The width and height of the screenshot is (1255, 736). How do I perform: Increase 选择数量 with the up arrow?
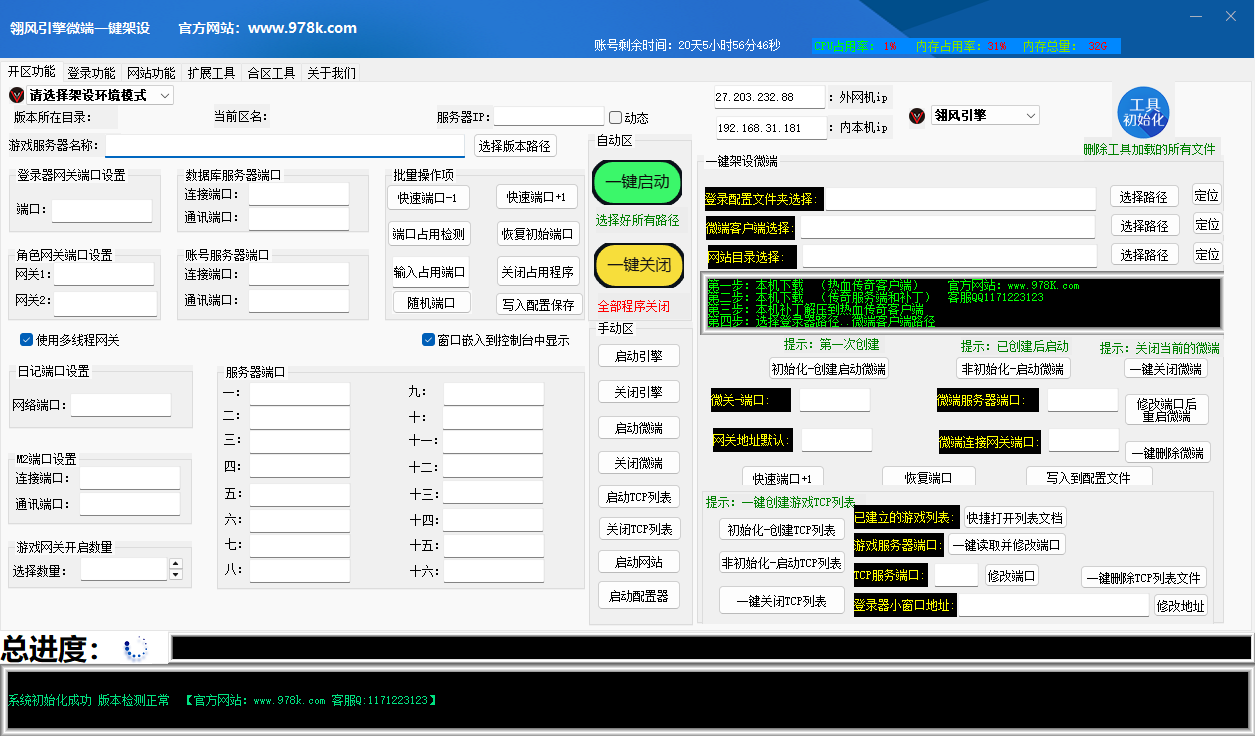point(176,564)
